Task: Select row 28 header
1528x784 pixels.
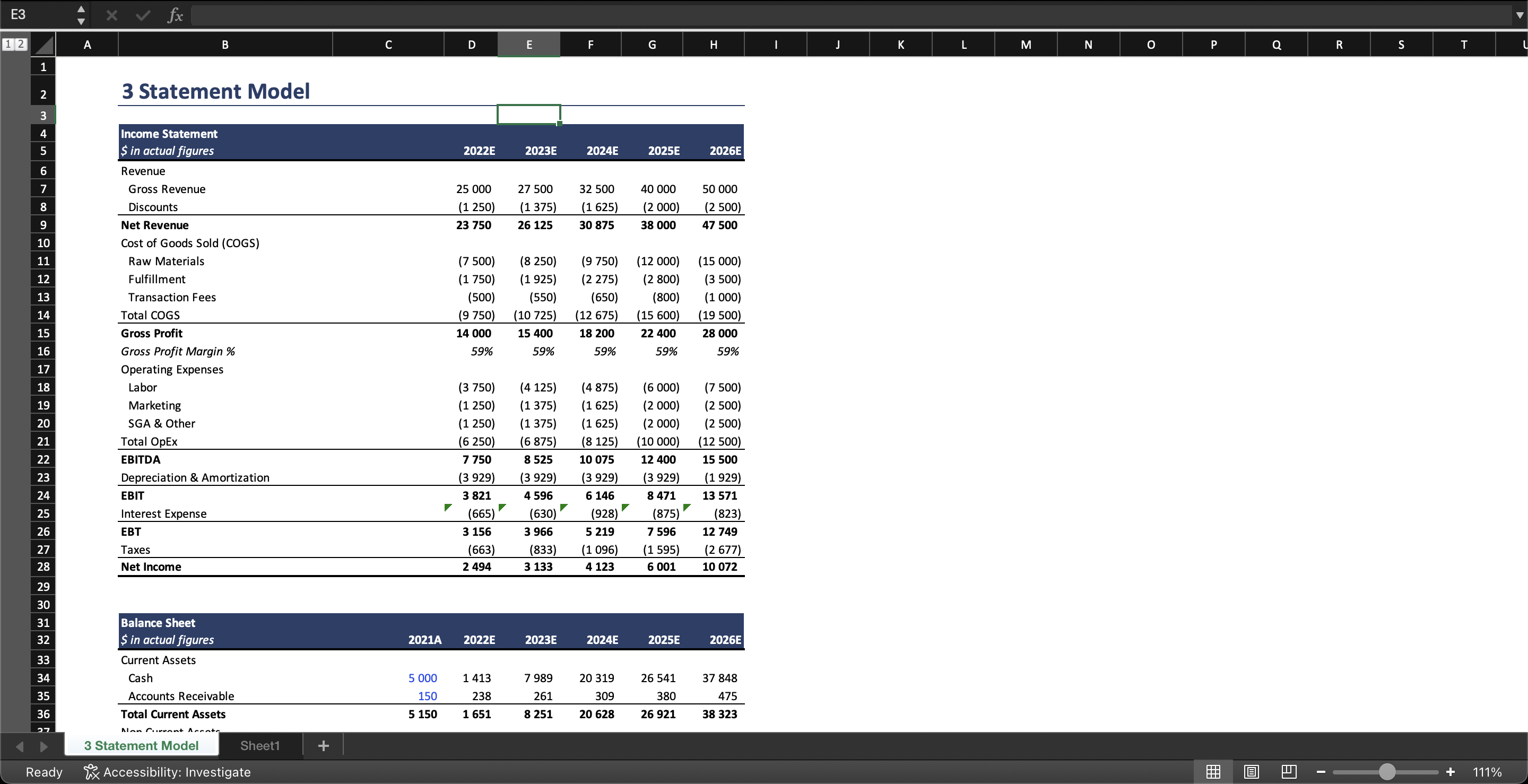Action: click(x=44, y=567)
